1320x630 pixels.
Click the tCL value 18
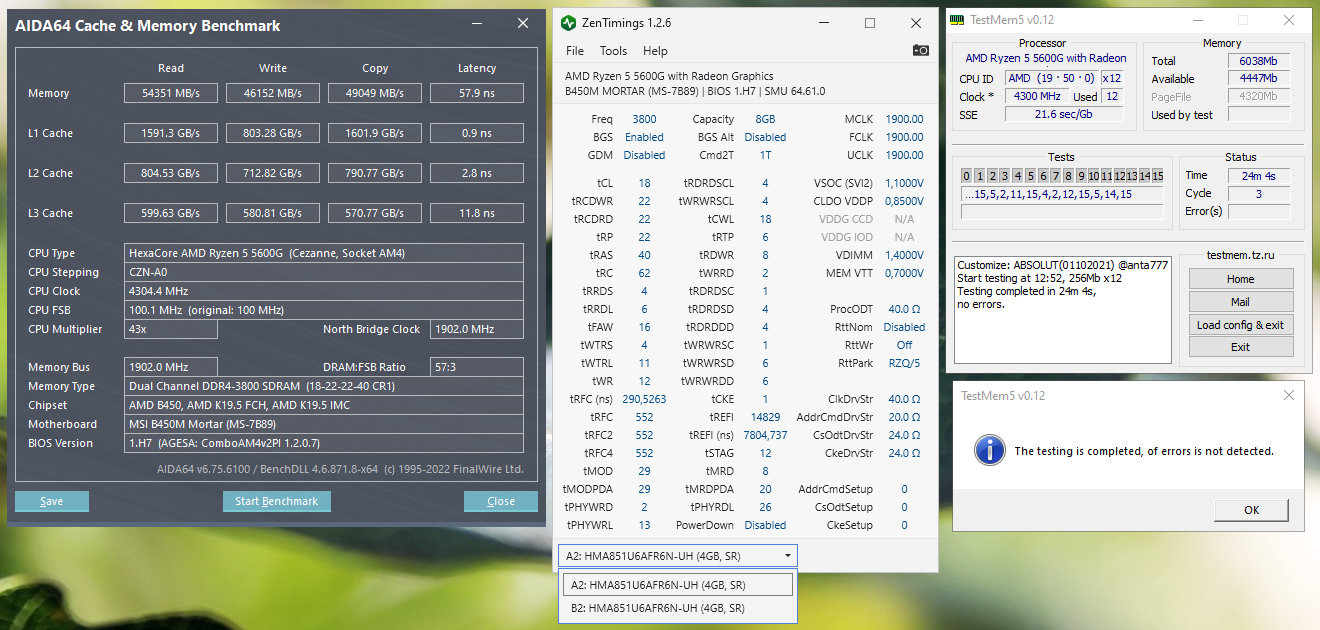pyautogui.click(x=644, y=183)
